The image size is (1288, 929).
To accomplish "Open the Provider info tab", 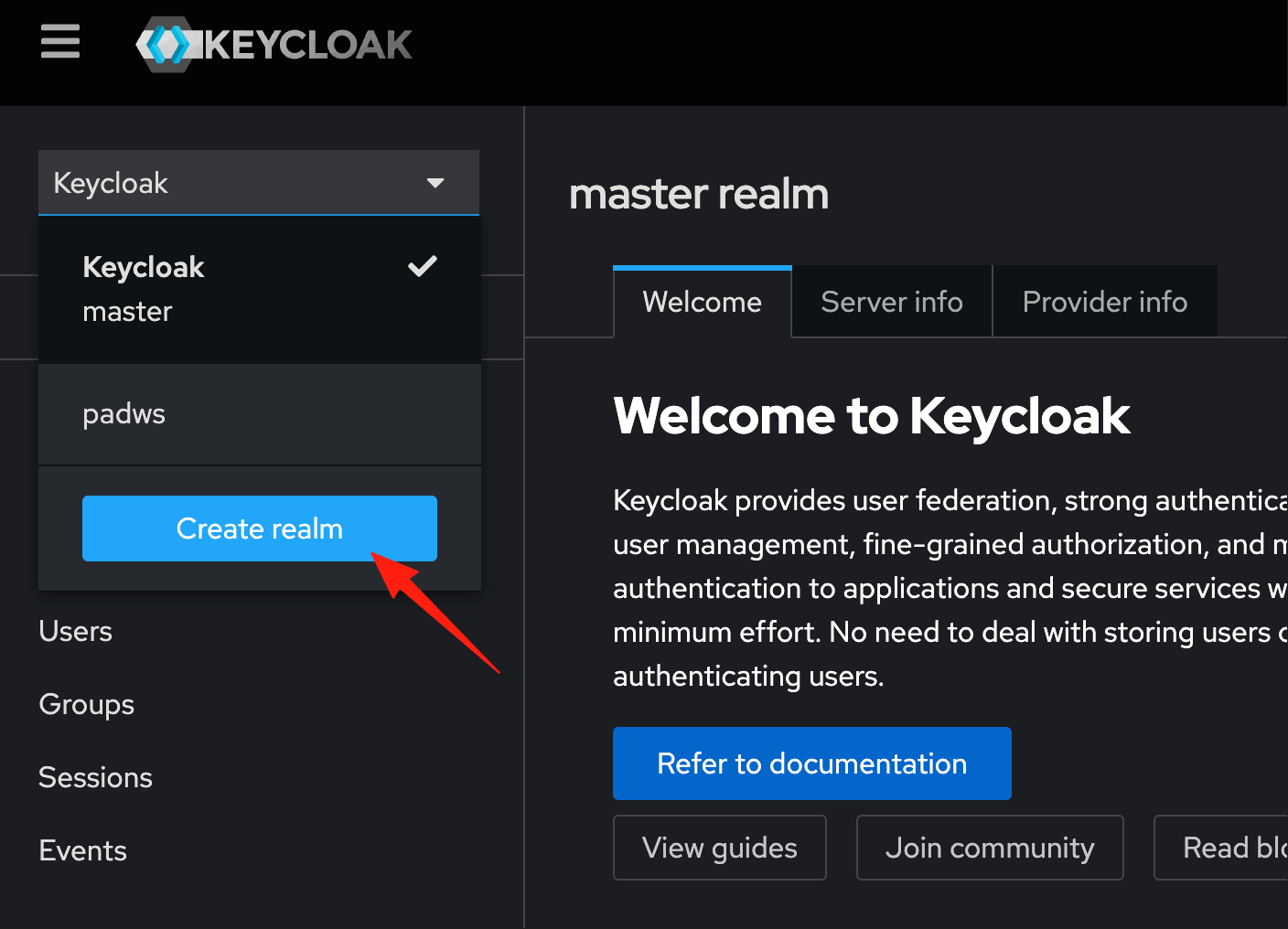I will point(1105,302).
